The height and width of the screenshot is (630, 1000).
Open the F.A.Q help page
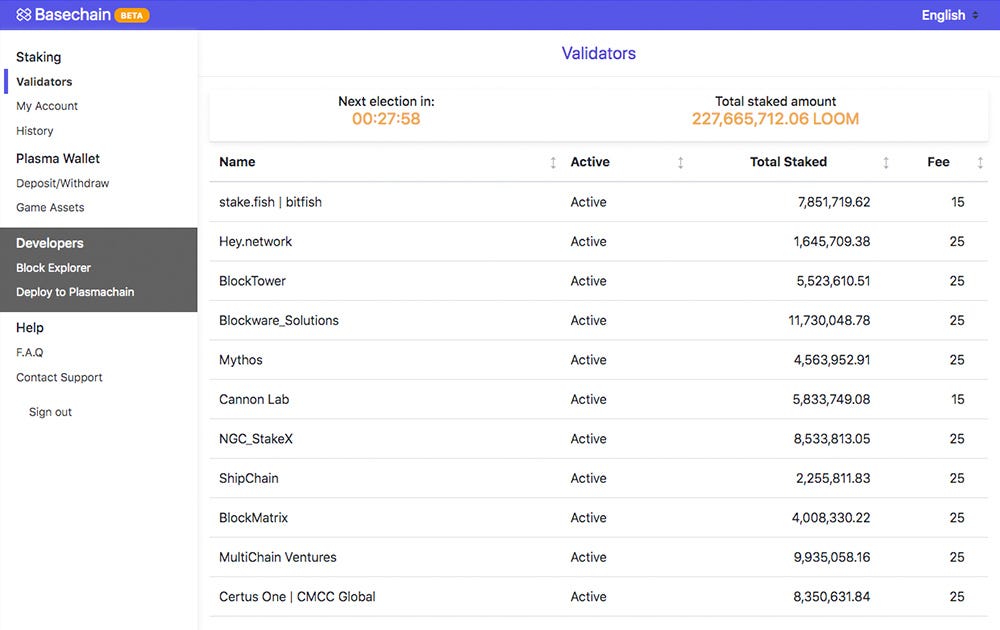[29, 352]
